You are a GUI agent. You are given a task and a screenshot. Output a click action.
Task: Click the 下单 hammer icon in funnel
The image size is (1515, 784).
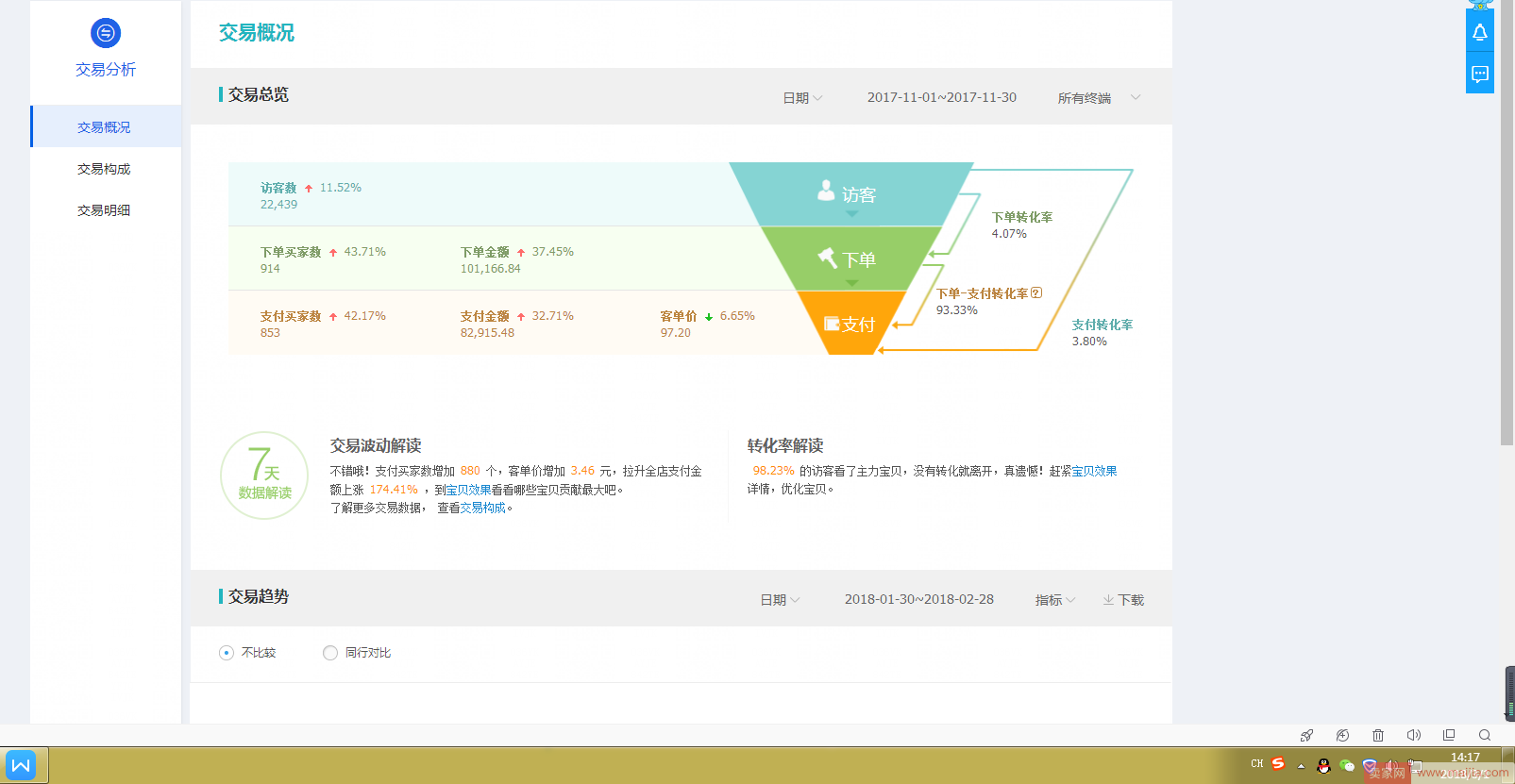828,257
